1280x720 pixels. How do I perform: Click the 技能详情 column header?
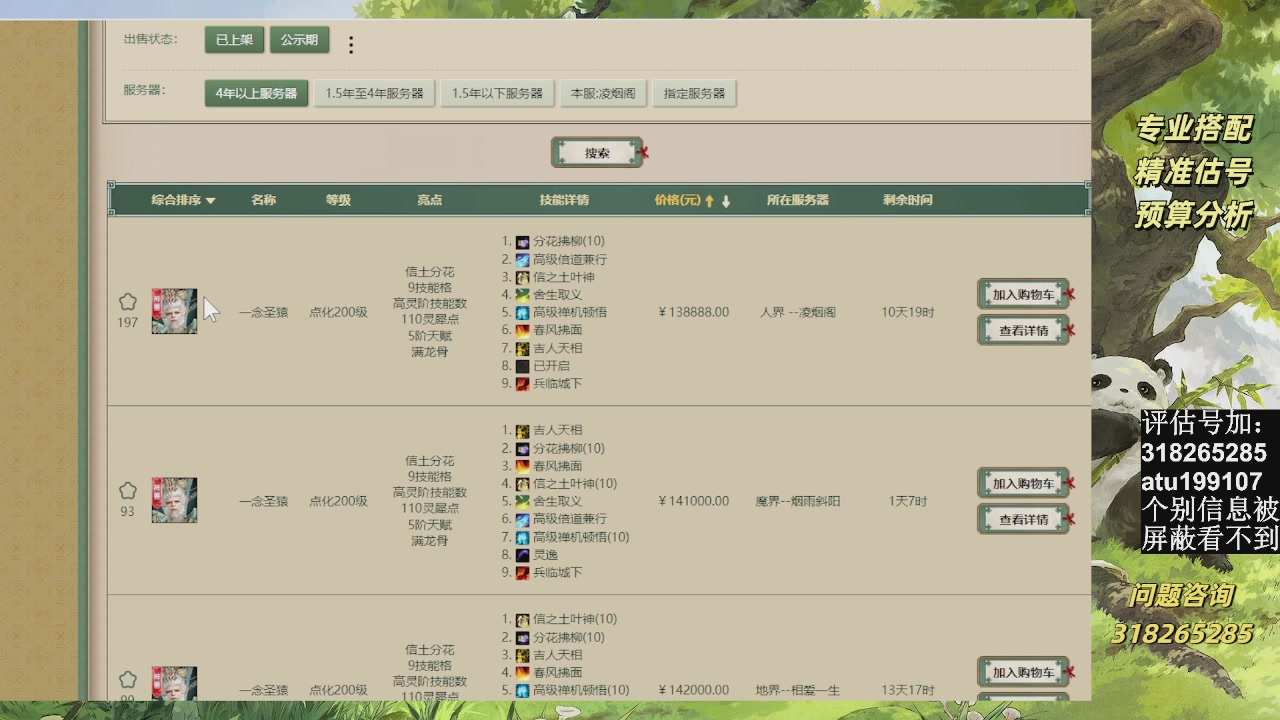[x=564, y=200]
